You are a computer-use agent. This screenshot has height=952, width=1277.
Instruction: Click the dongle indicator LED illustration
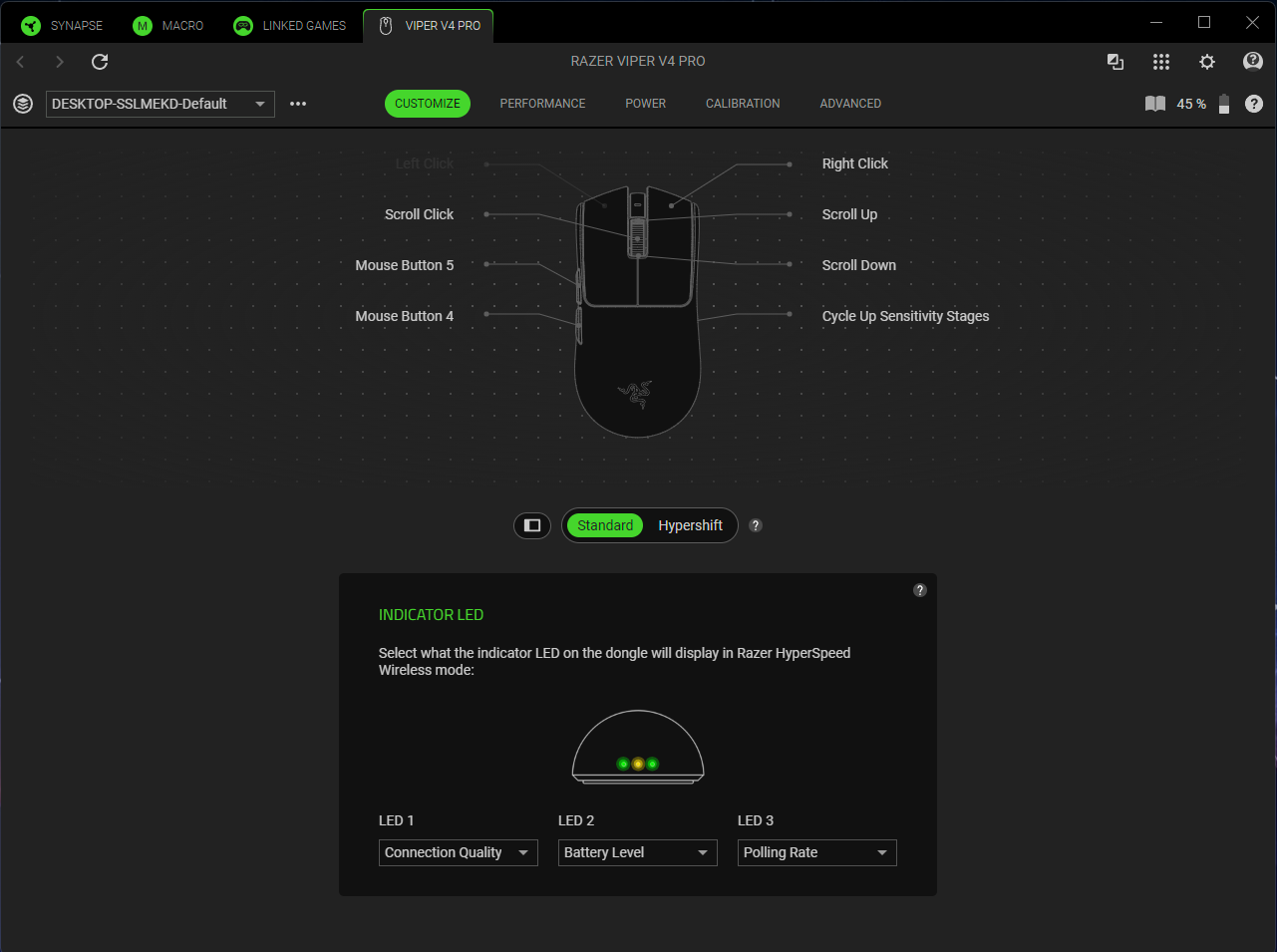pyautogui.click(x=638, y=747)
